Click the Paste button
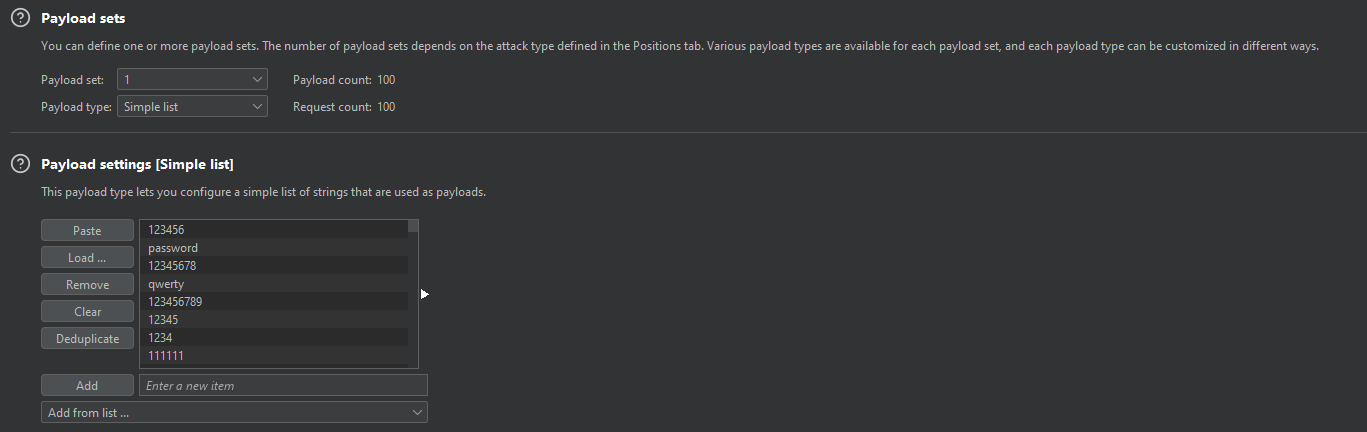This screenshot has height=432, width=1367. point(87,231)
